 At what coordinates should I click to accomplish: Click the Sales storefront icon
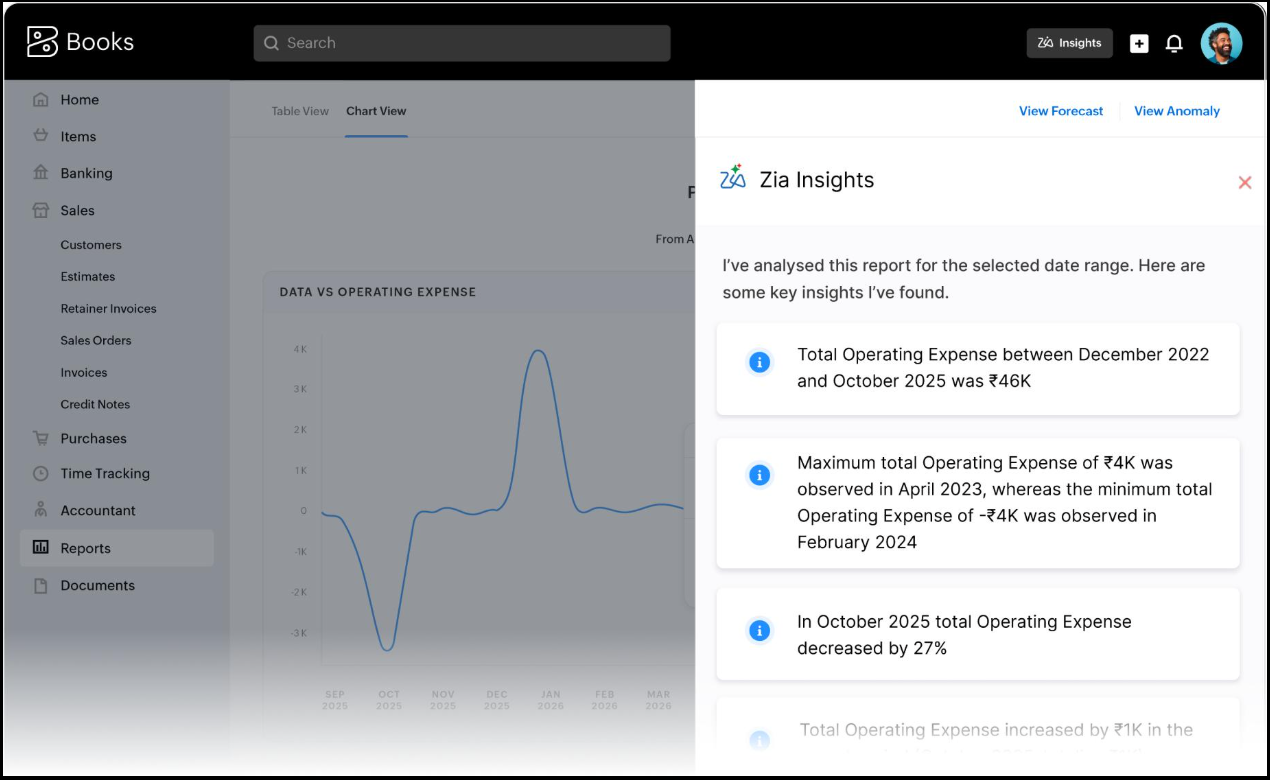(x=41, y=210)
